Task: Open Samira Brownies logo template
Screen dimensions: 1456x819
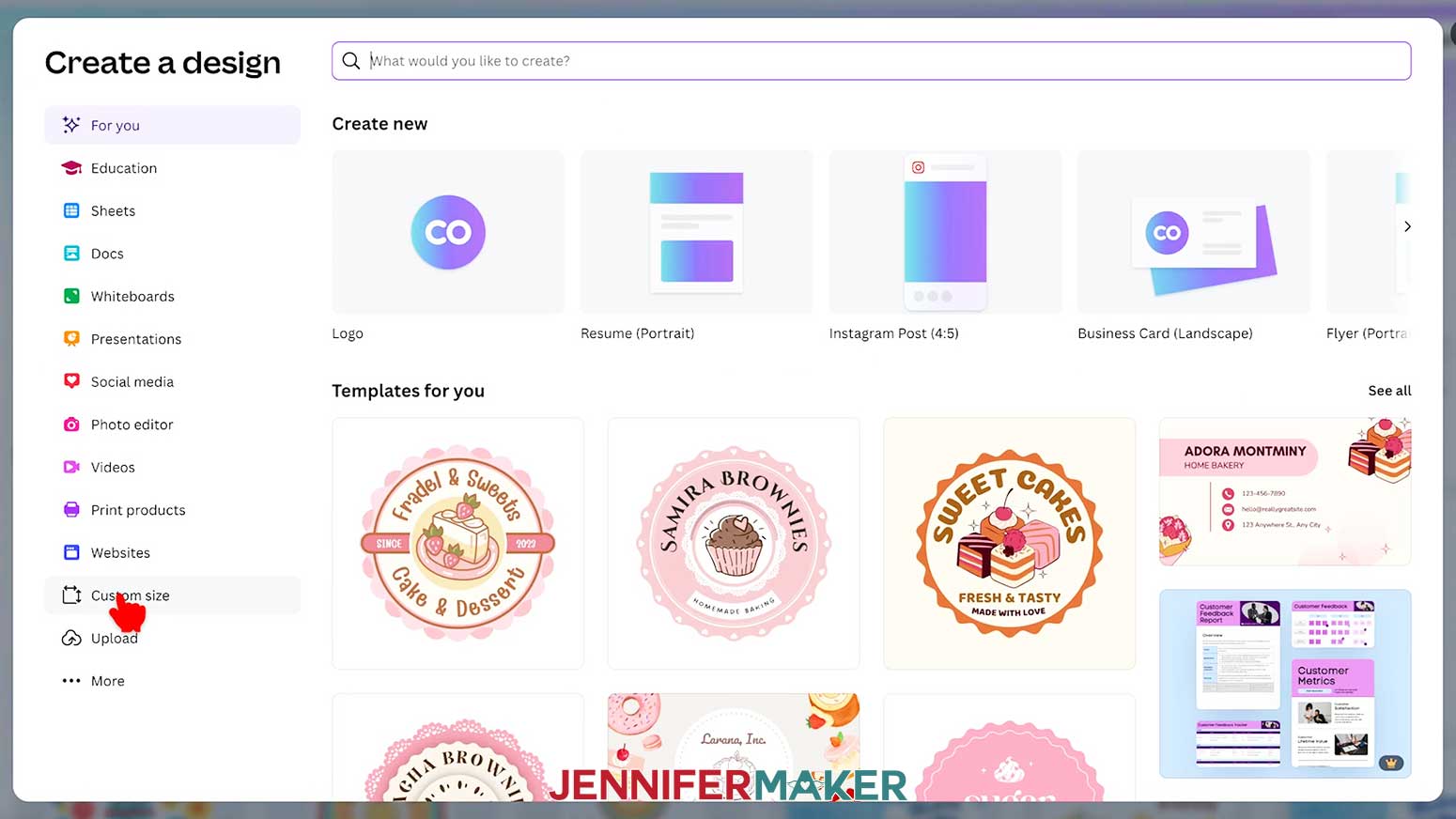Action: click(x=734, y=544)
